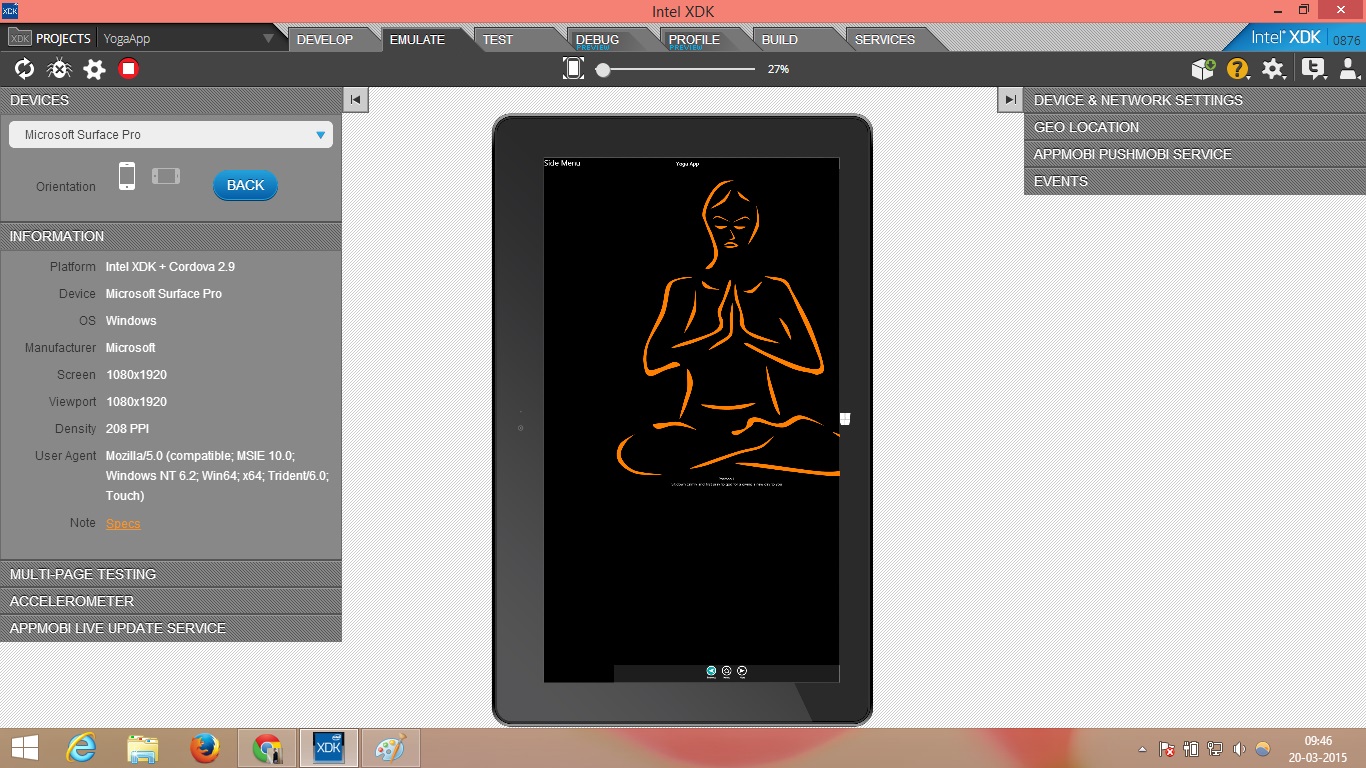1366x768 pixels.
Task: Switch to the DEVELOP tab
Action: (x=325, y=40)
